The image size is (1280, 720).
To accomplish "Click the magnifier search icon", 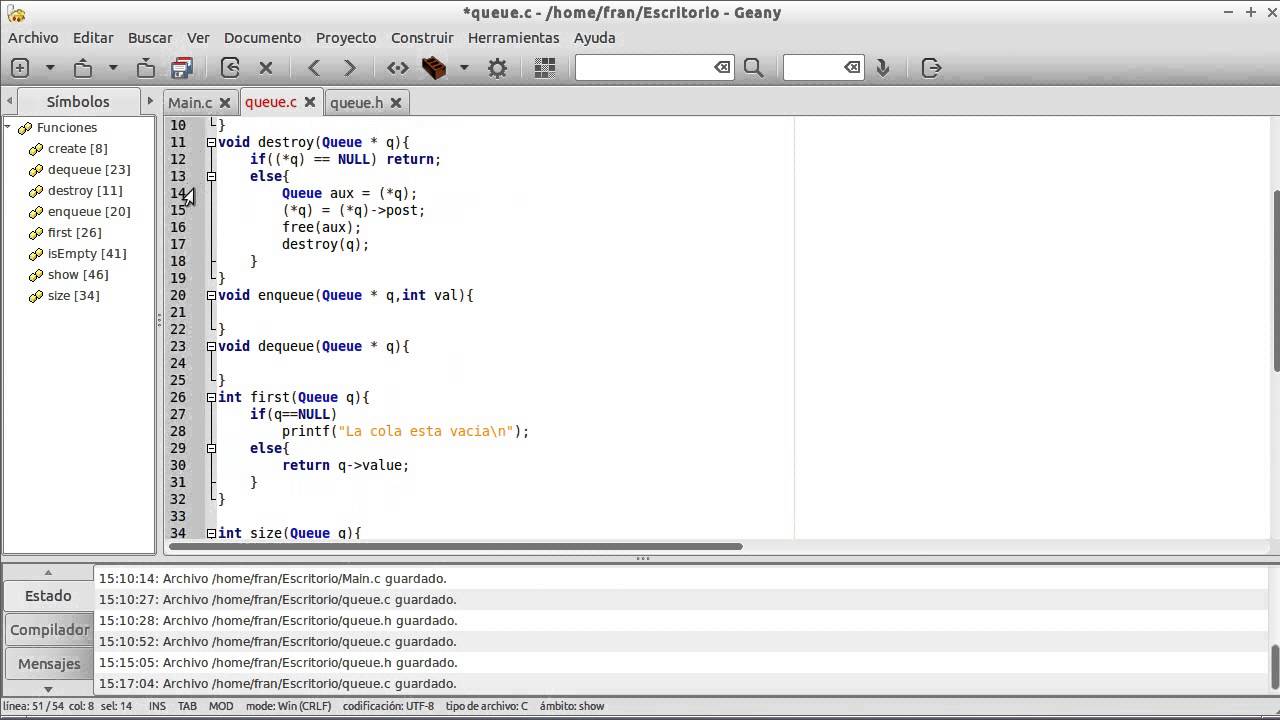I will (x=754, y=68).
